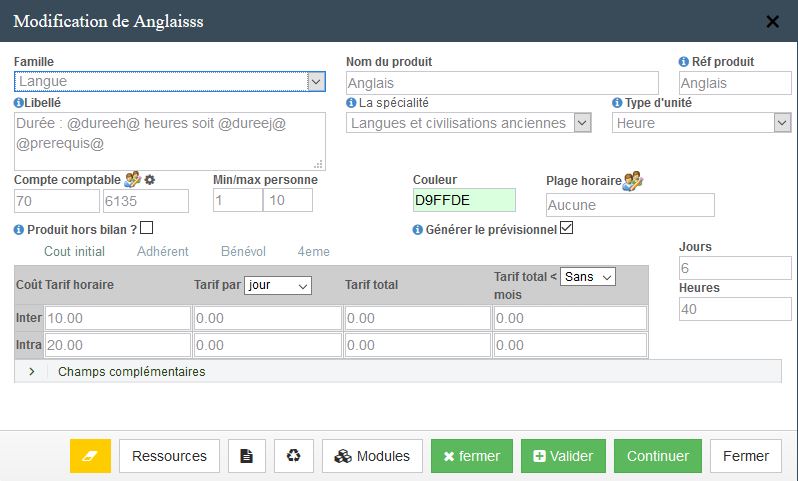
Task: Click info icon beside Type d'unité
Action: pos(617,103)
